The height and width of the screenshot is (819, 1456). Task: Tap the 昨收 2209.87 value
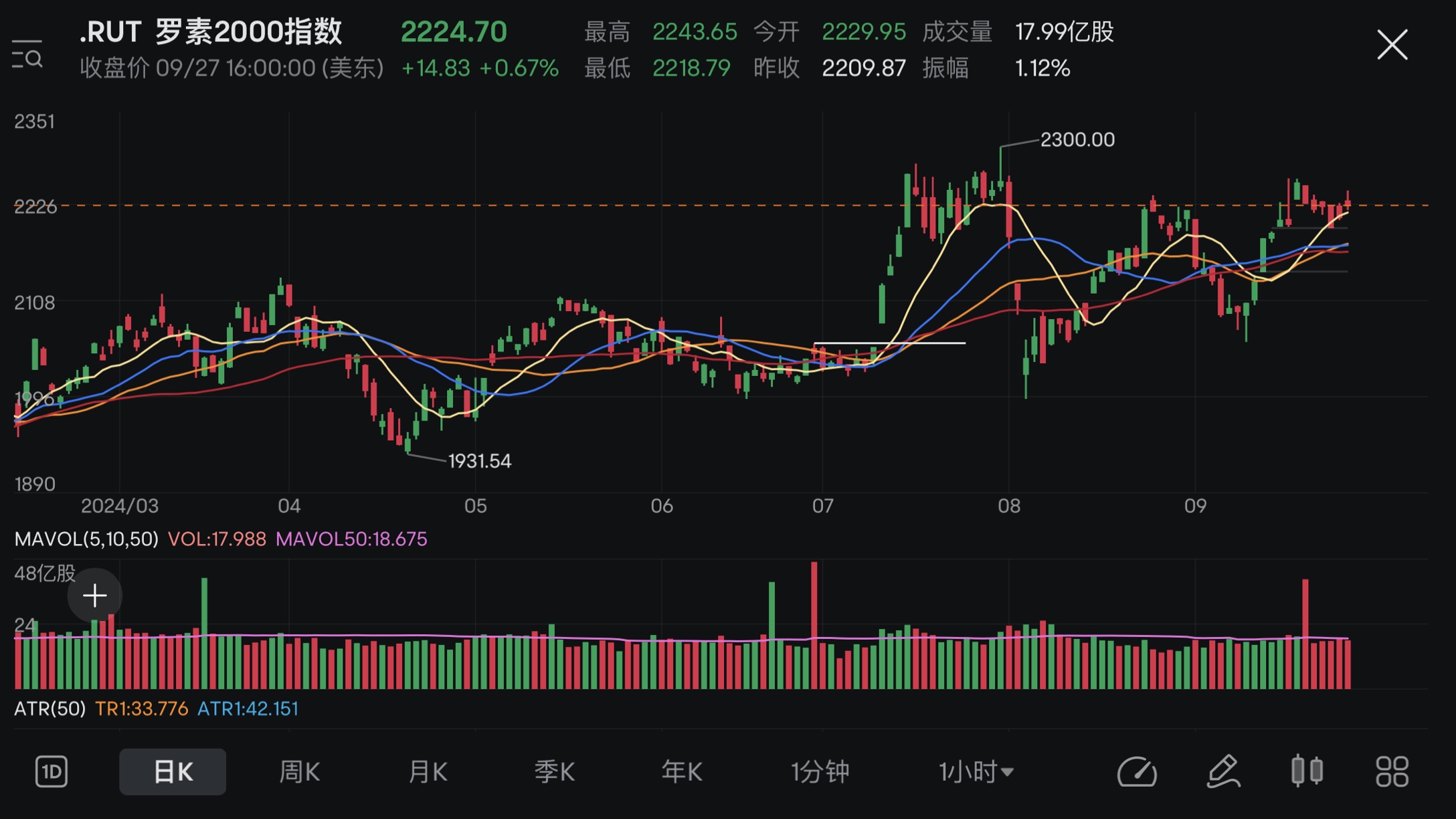864,68
